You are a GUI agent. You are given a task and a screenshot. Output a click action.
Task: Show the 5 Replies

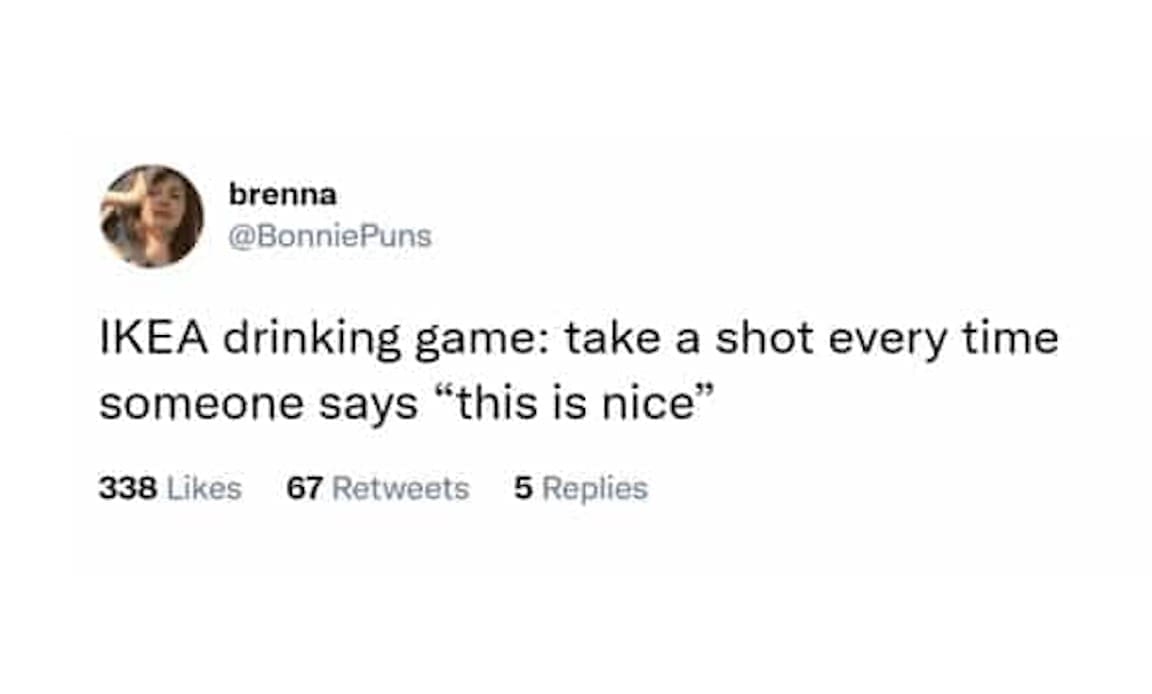click(580, 489)
